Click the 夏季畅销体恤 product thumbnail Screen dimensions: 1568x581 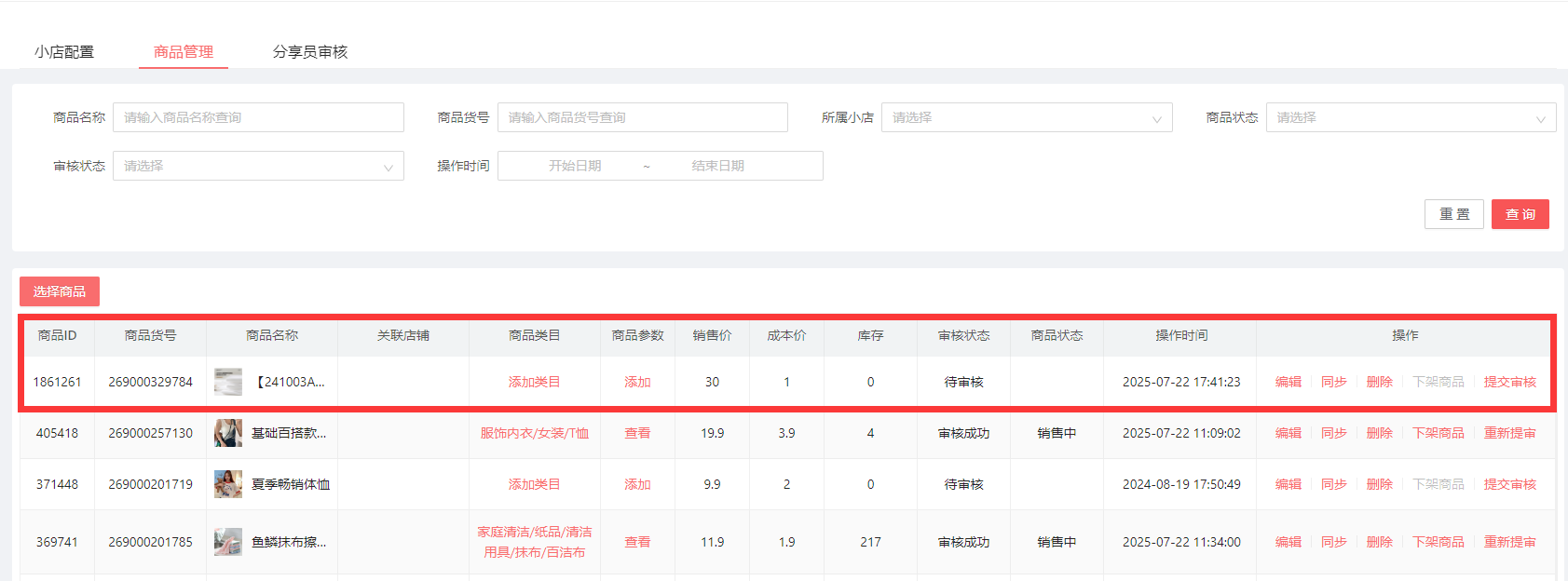click(228, 484)
